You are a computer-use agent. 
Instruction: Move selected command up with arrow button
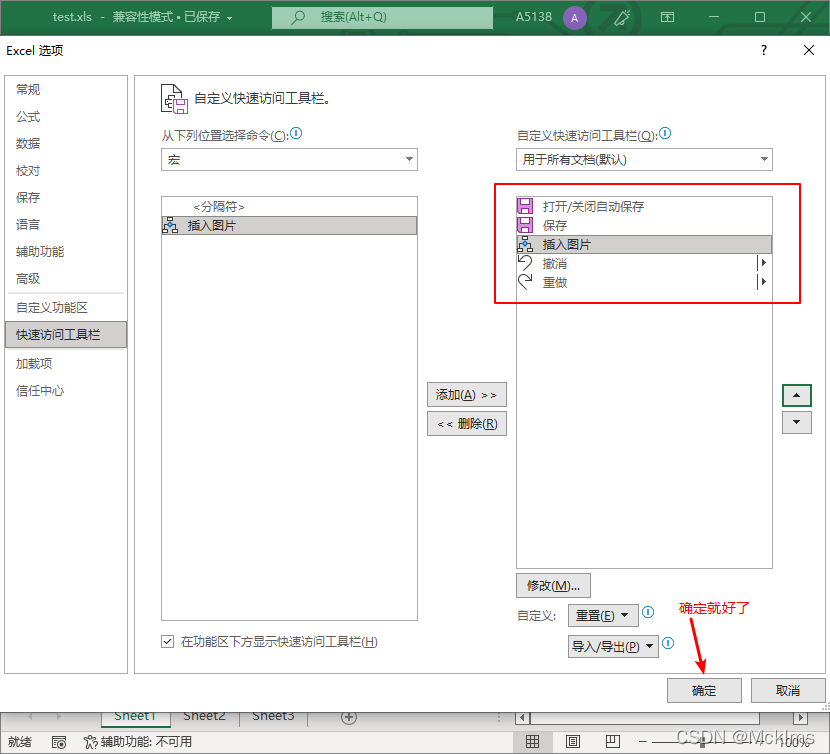tap(797, 395)
